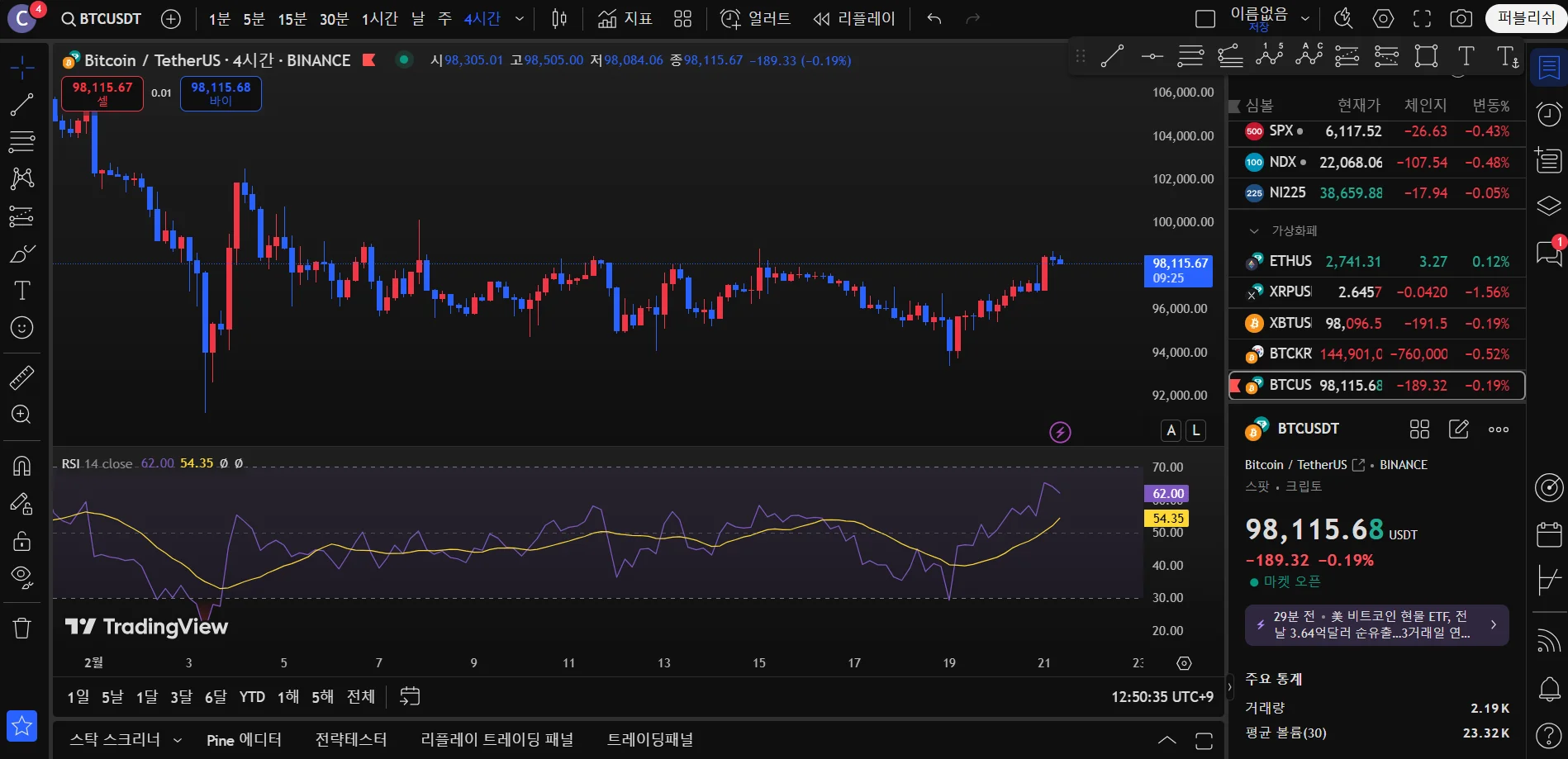The image size is (1568, 759).
Task: Toggle lock all drawings icon
Action: pos(21,541)
